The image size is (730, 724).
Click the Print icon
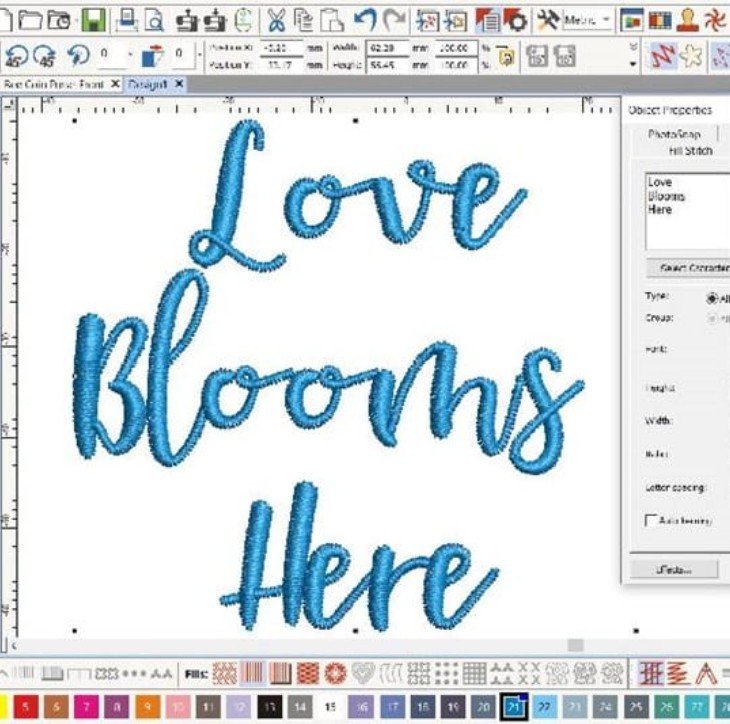[126, 20]
